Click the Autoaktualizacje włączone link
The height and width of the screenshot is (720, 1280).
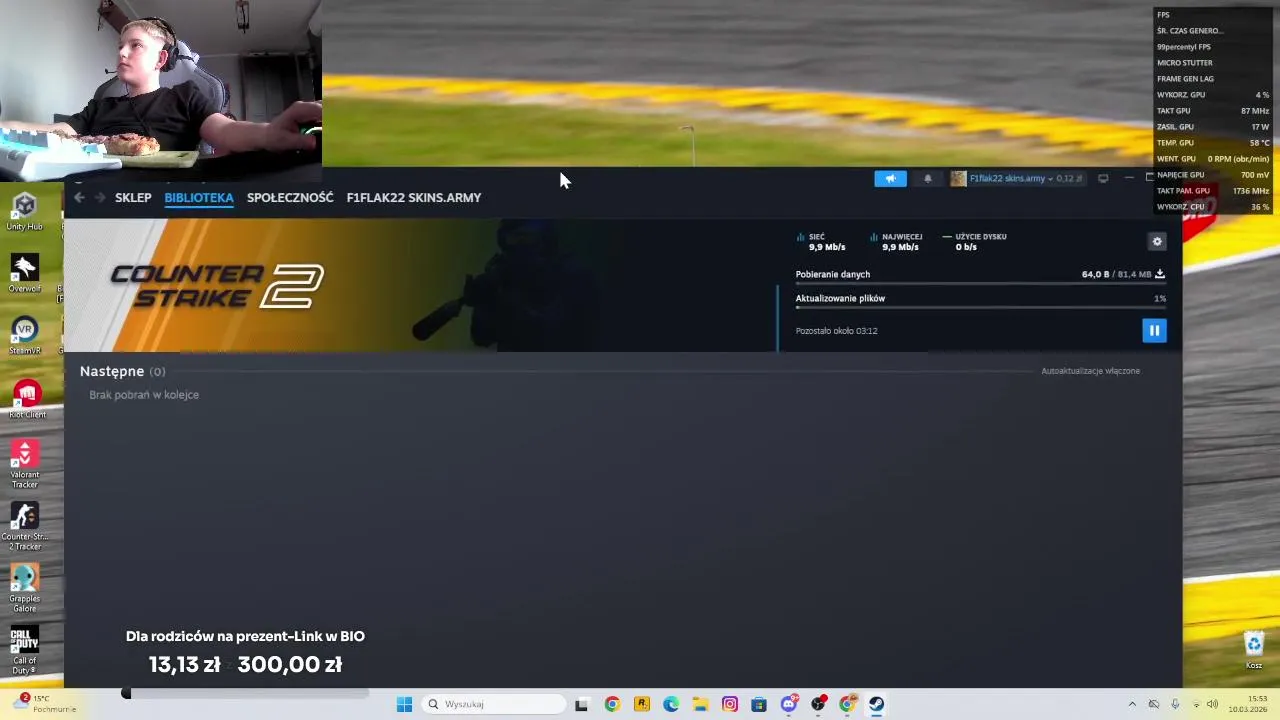click(1090, 371)
